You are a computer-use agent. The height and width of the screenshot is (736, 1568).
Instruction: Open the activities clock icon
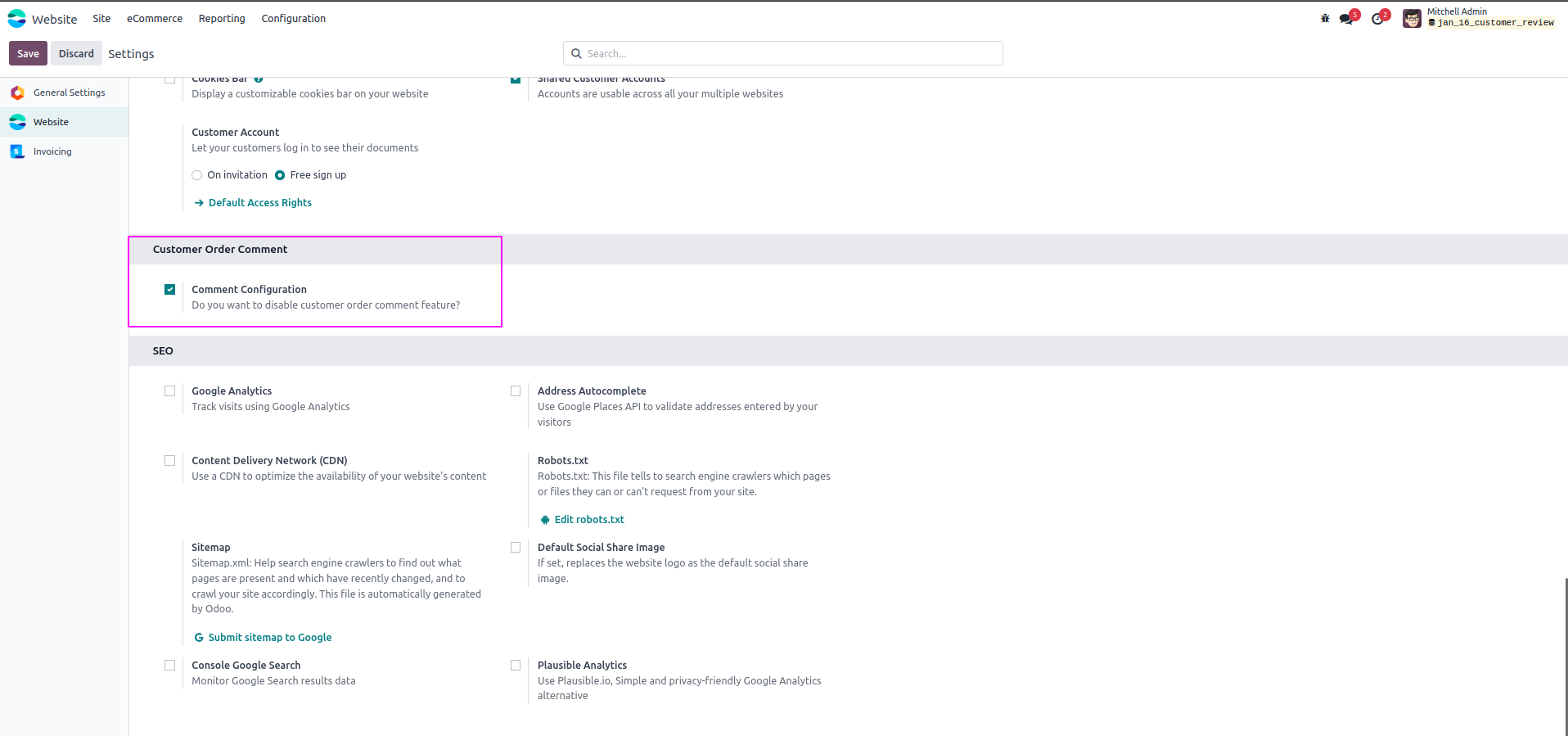point(1378,19)
